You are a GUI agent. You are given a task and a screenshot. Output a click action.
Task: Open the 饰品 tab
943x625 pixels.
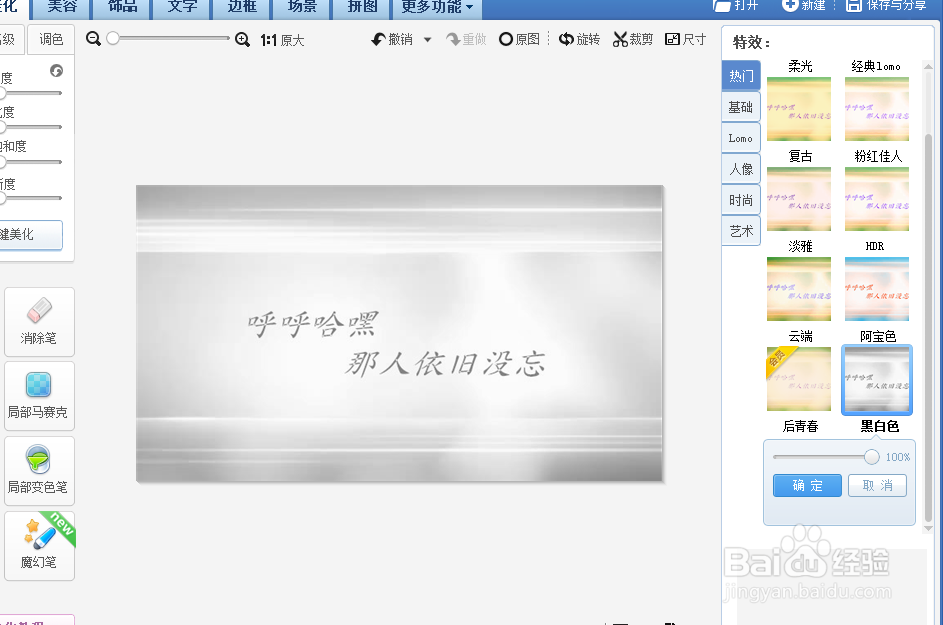pyautogui.click(x=122, y=8)
